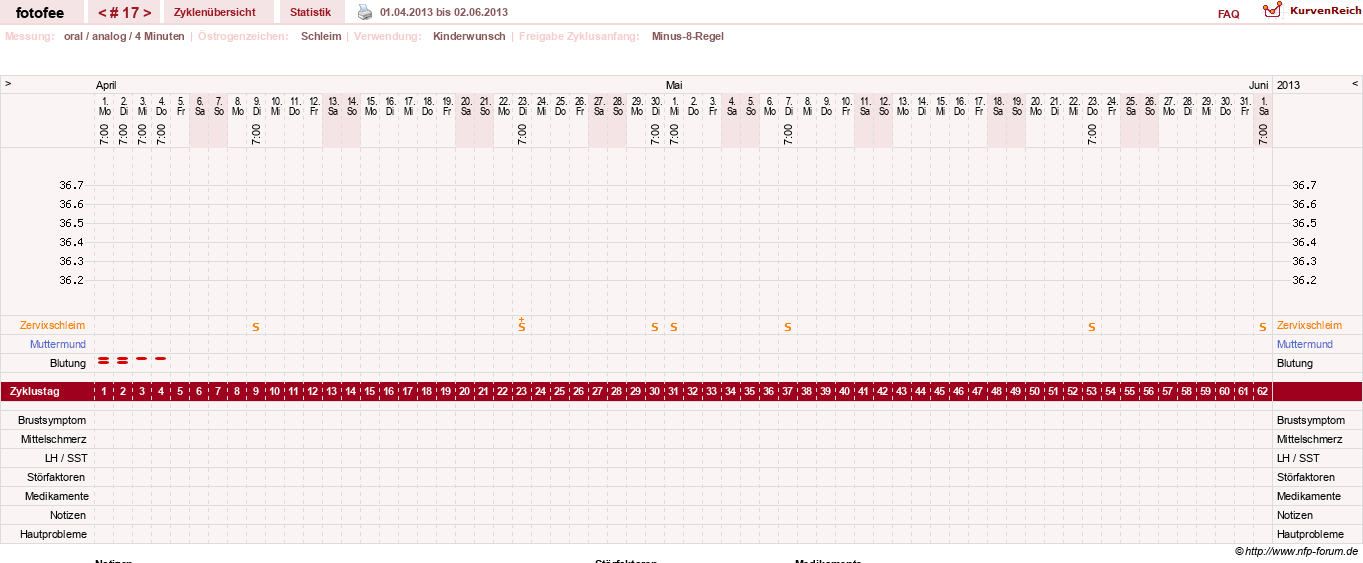Click the # 17 cycle number
Viewport: 1363px width, 563px height.
pos(125,13)
